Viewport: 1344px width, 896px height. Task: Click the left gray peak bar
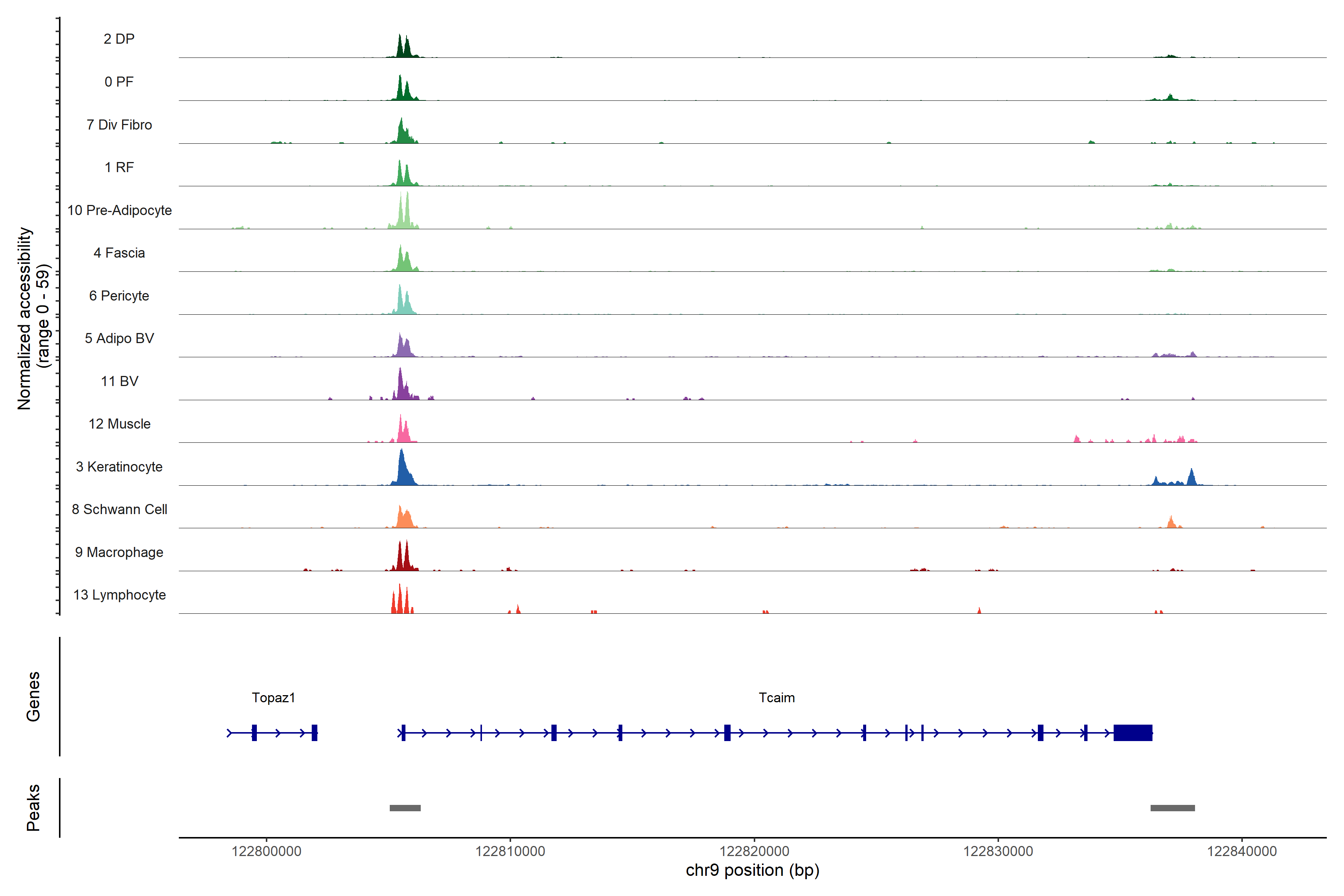[405, 808]
